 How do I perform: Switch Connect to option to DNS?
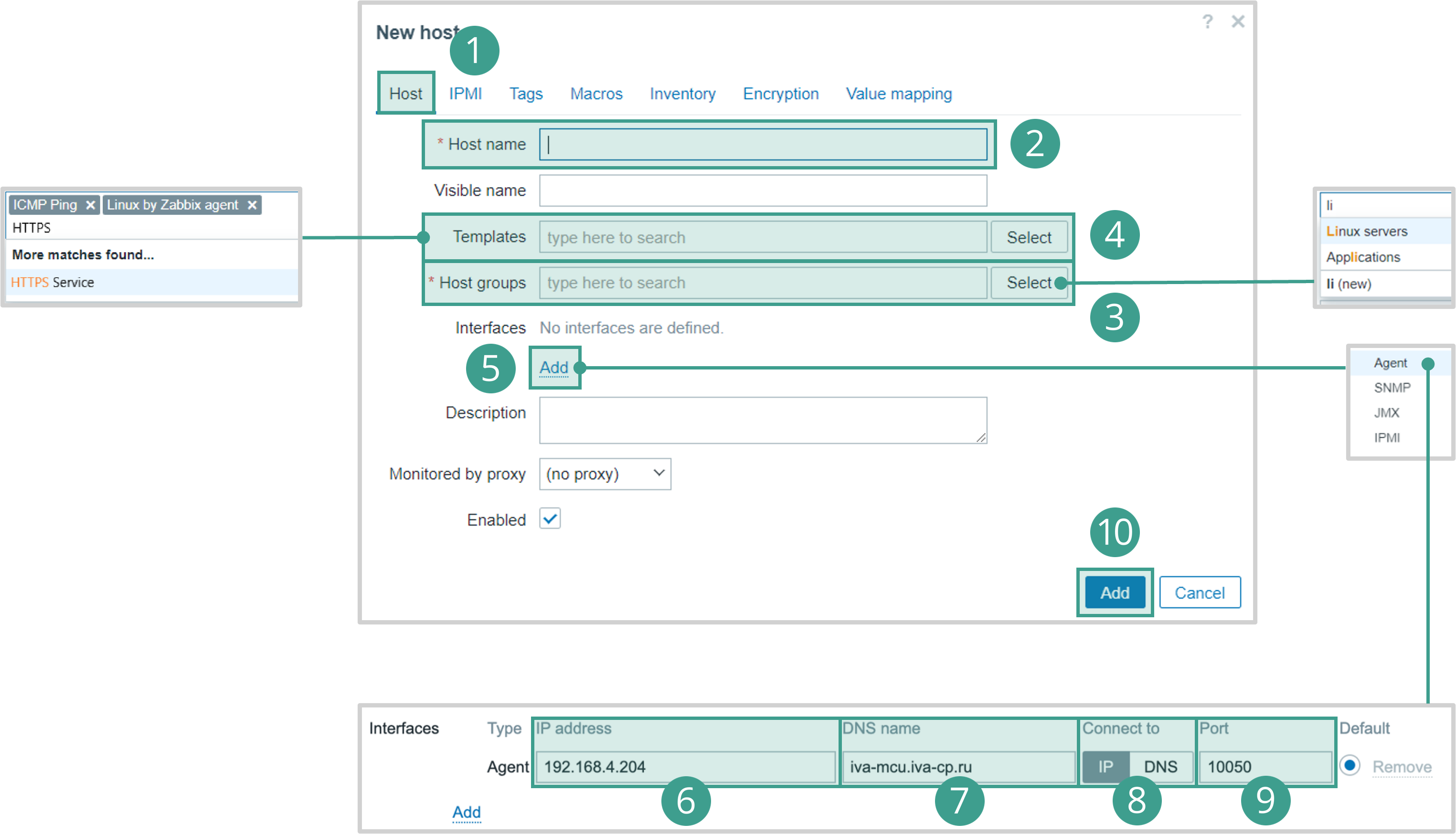click(1160, 766)
